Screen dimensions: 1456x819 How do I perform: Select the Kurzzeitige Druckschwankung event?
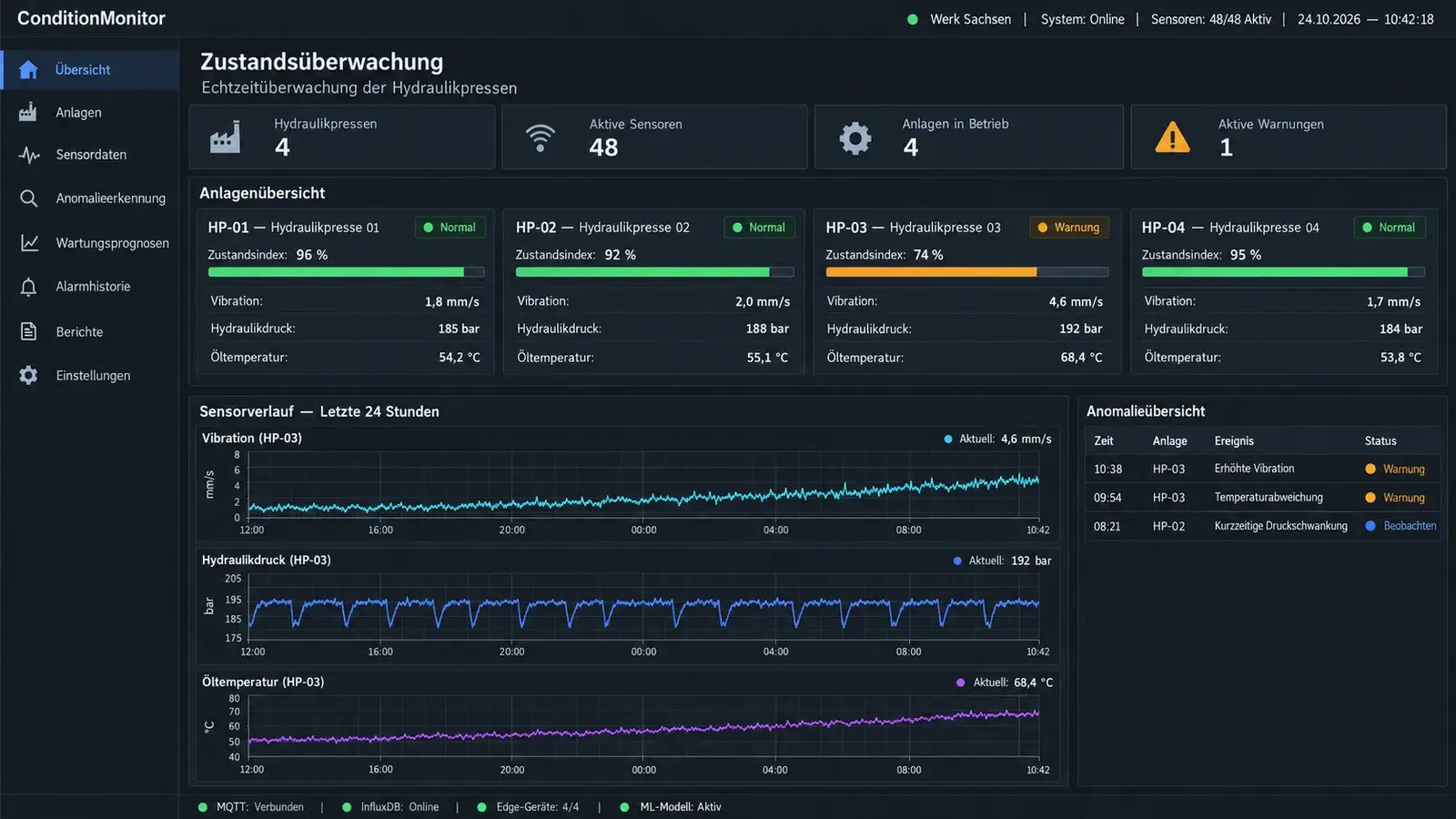click(x=1263, y=526)
